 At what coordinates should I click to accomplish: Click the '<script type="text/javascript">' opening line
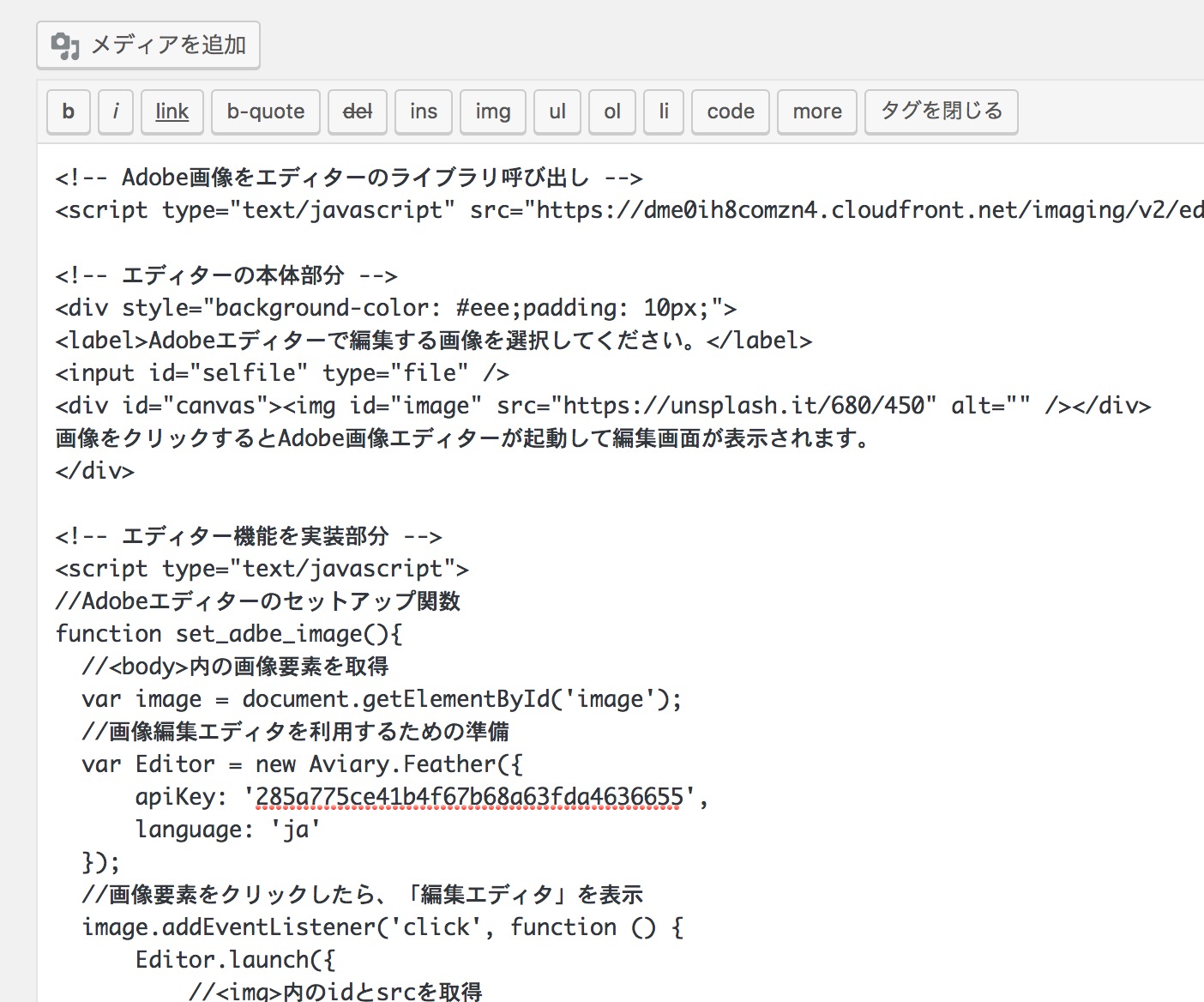tap(262, 569)
